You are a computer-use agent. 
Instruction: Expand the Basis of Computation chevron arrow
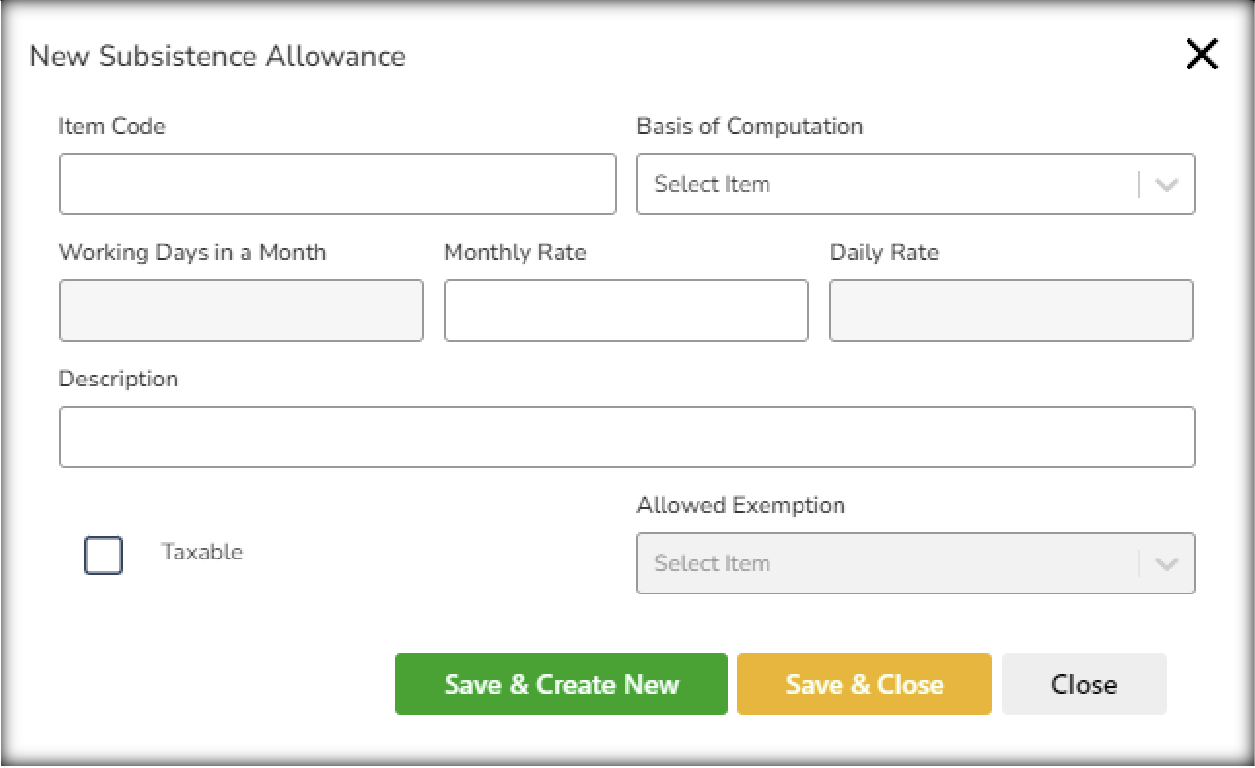pos(1166,185)
